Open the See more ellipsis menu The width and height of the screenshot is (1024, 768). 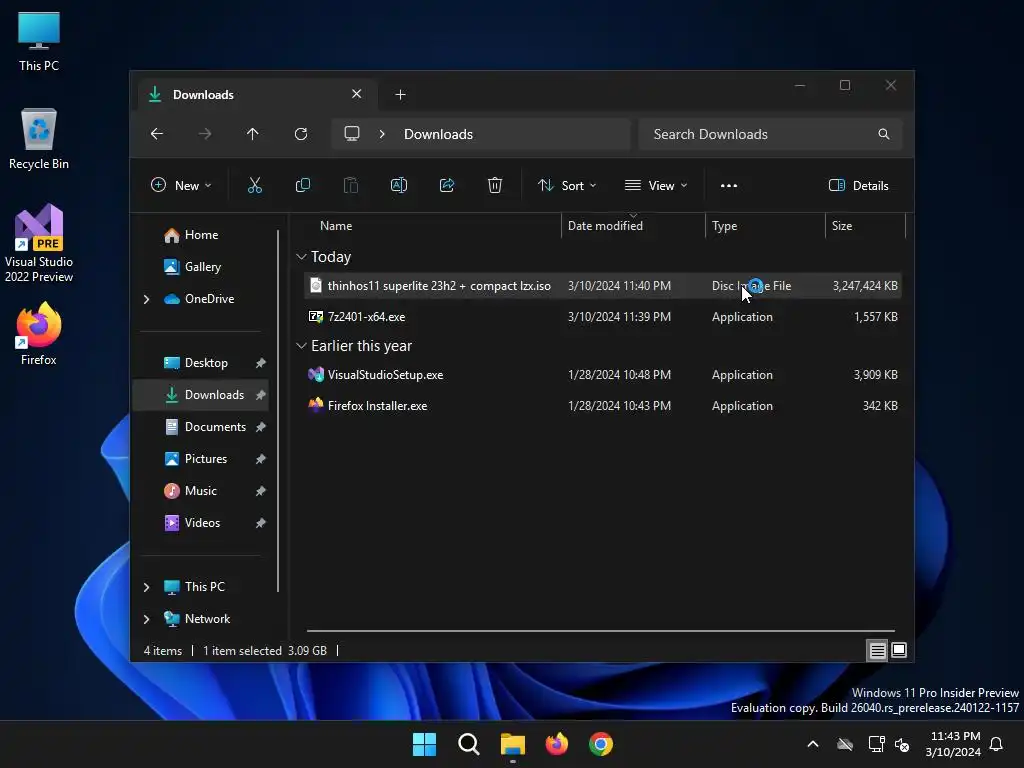click(729, 185)
